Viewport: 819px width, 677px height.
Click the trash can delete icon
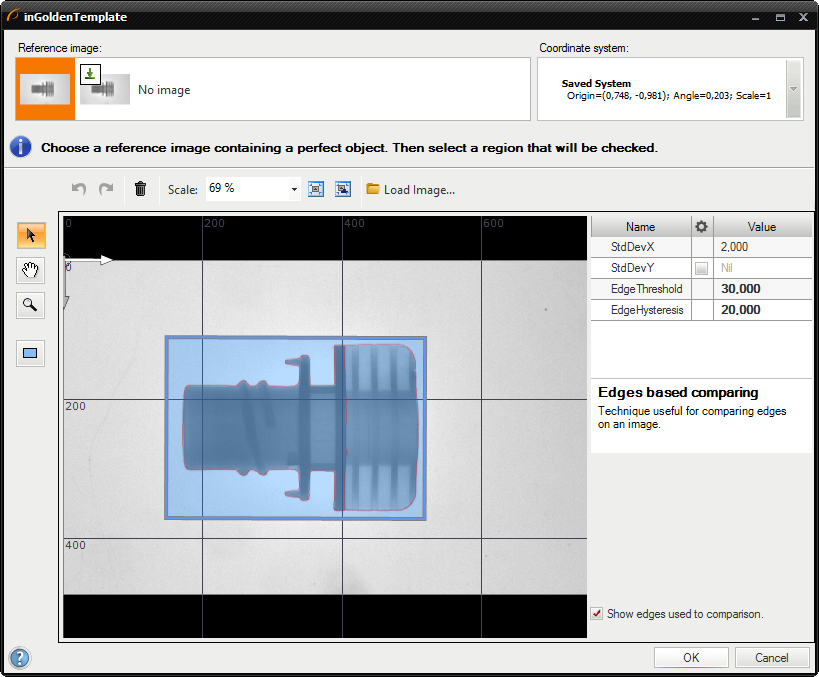141,189
